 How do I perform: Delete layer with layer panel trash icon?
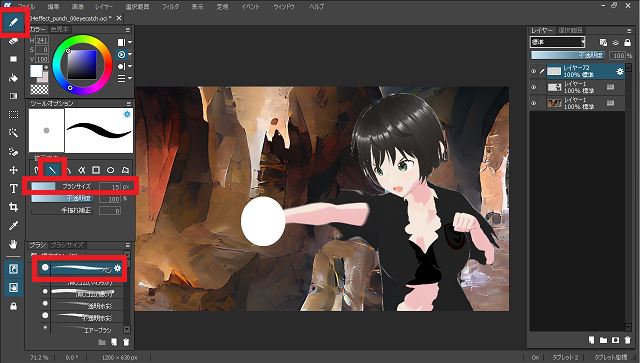click(627, 340)
